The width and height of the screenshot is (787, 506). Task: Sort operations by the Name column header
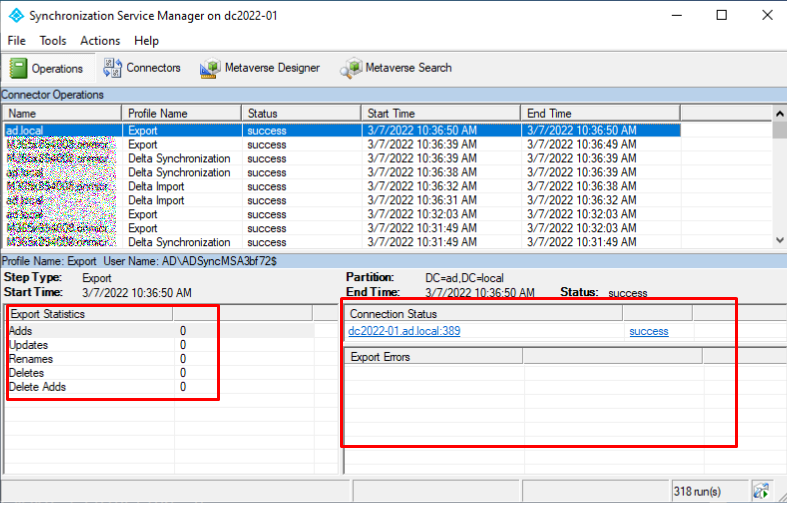coord(60,113)
